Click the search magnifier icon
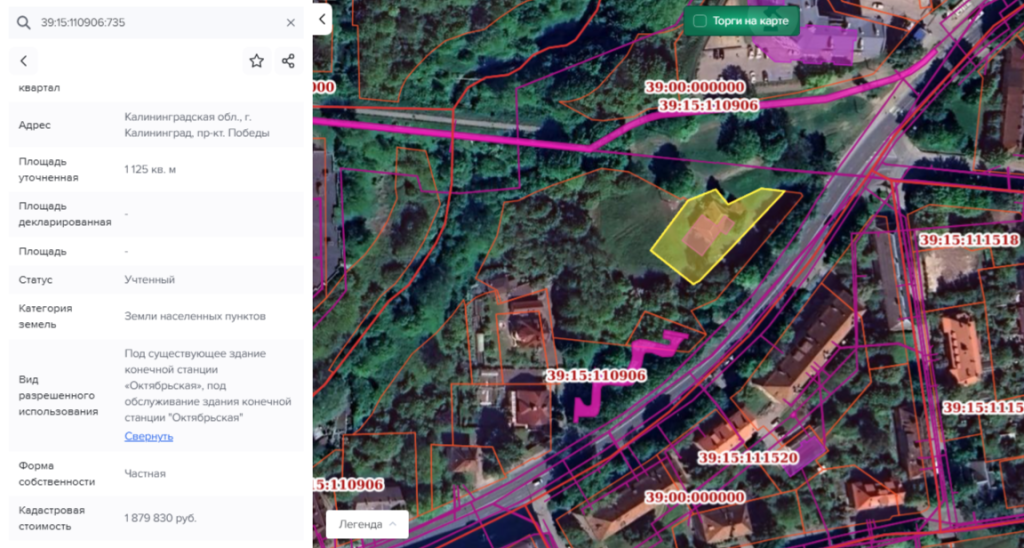Image resolution: width=1024 pixels, height=548 pixels. click(24, 22)
